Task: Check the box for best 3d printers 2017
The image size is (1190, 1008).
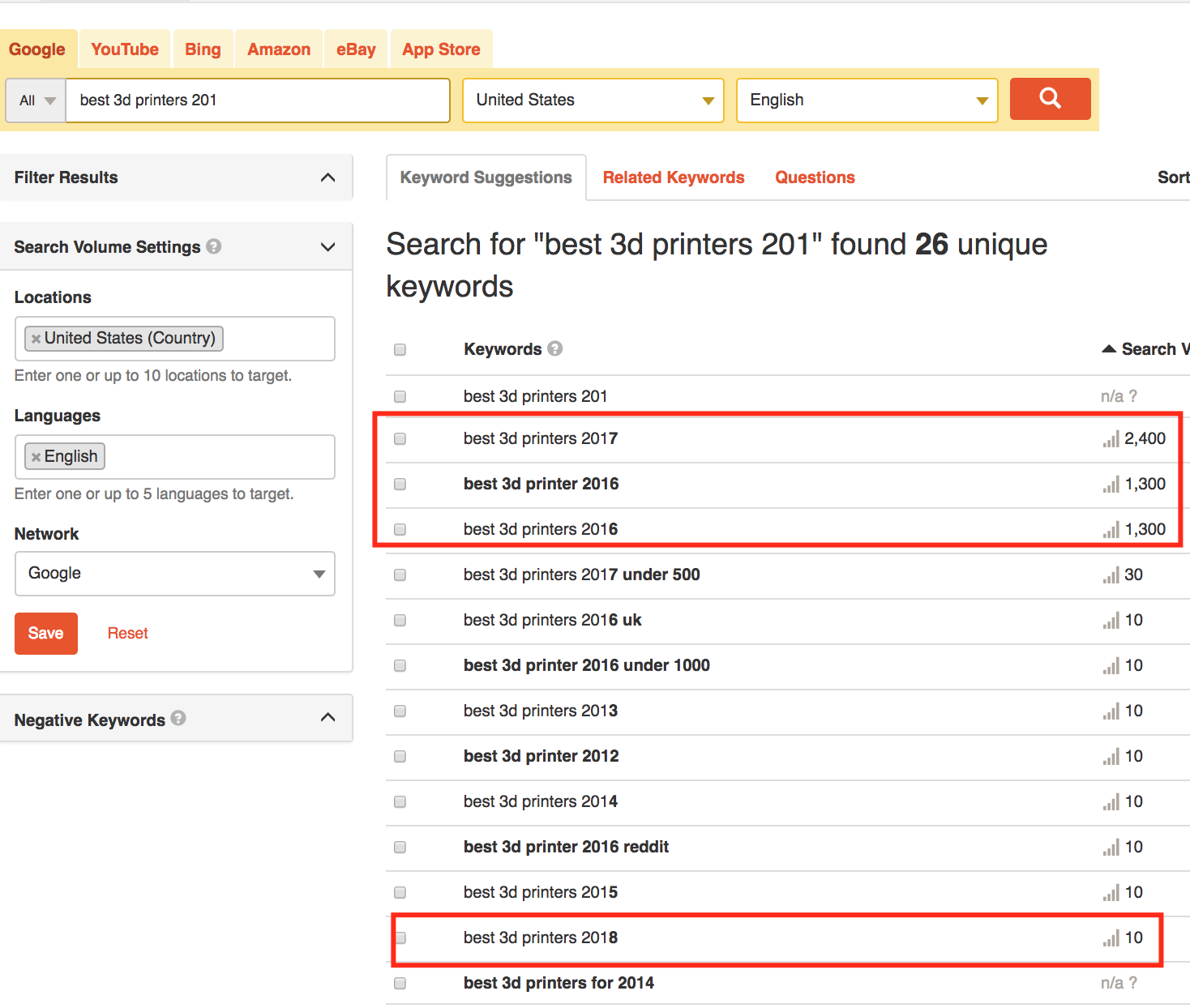Action: [400, 438]
